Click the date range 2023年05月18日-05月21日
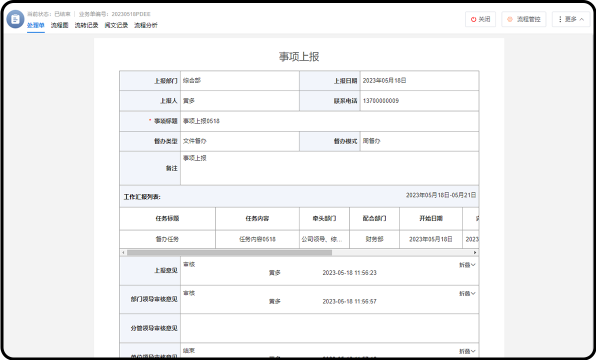Screen dimensions: 596x360 tap(441, 195)
